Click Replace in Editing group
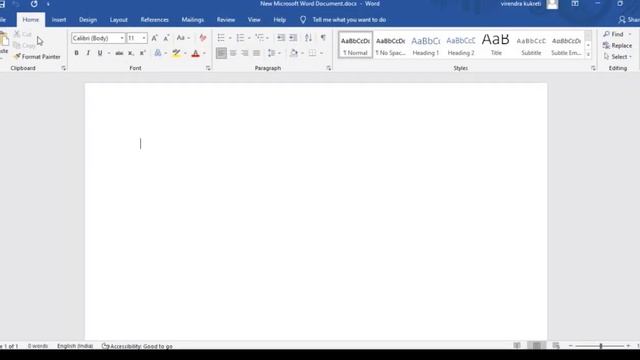This screenshot has height=360, width=640. pyautogui.click(x=617, y=45)
